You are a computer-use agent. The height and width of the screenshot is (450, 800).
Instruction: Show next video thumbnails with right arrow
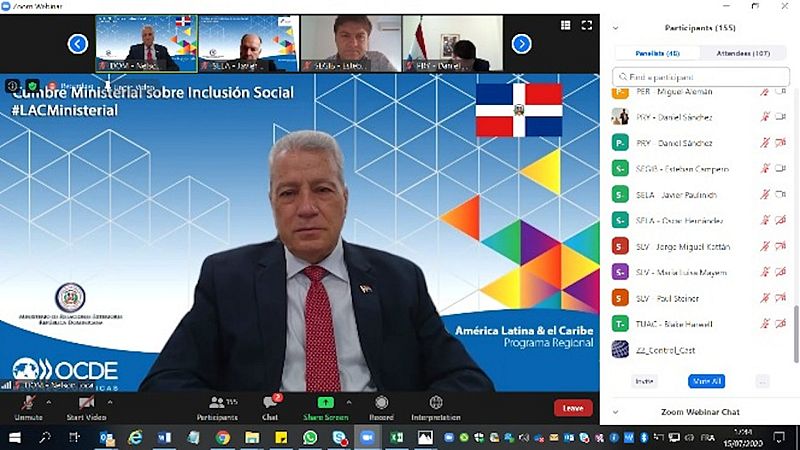pyautogui.click(x=521, y=44)
